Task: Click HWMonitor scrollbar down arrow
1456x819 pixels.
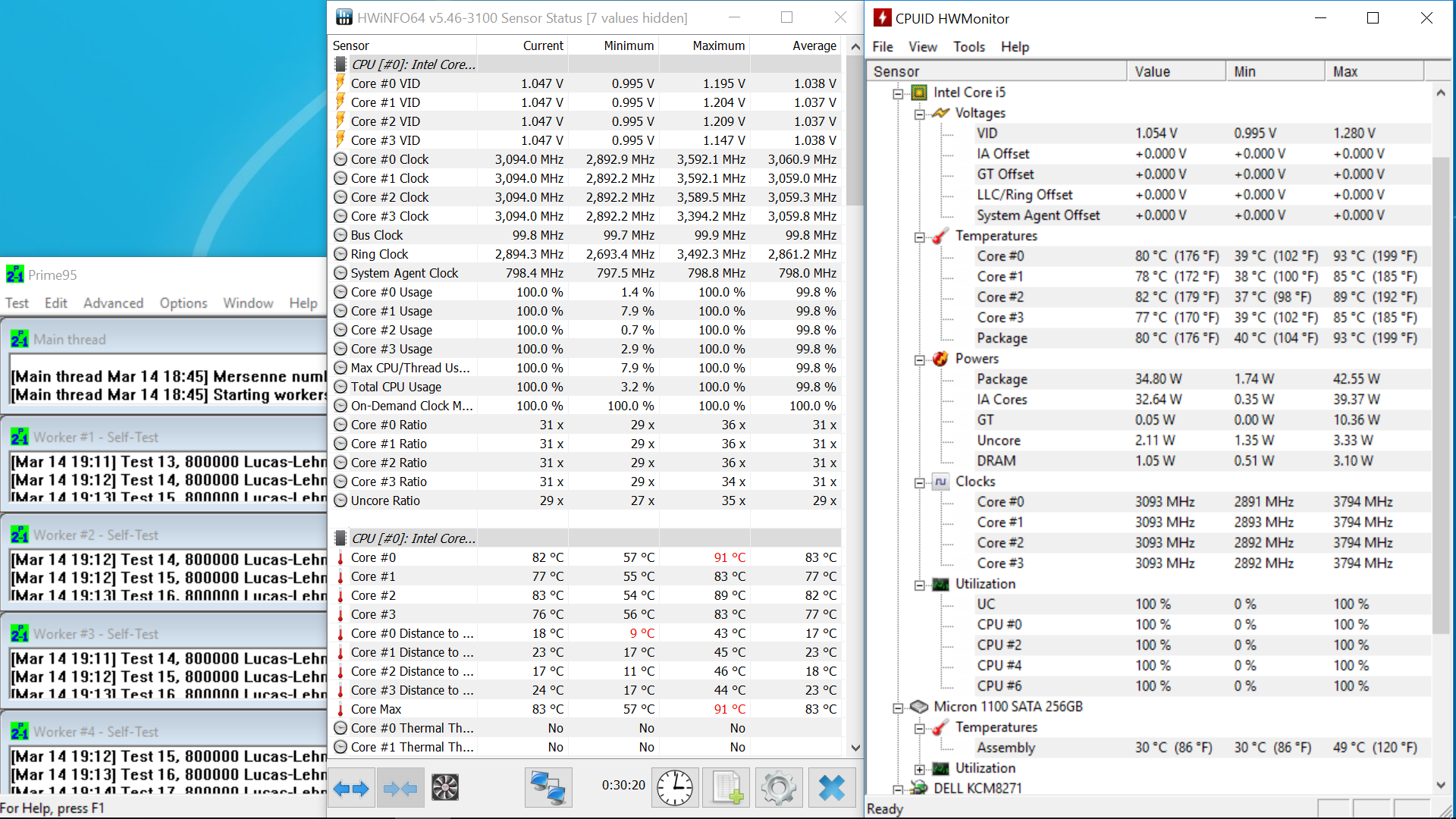Action: click(x=1440, y=785)
